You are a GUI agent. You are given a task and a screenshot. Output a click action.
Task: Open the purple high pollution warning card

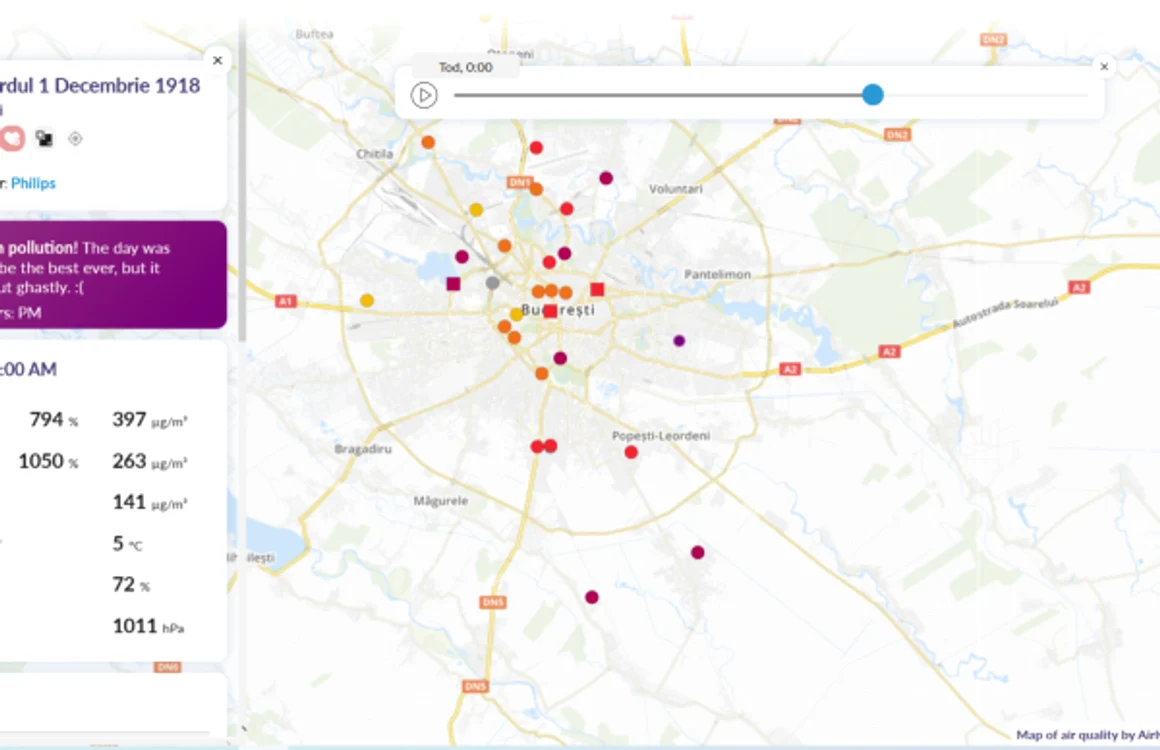112,274
